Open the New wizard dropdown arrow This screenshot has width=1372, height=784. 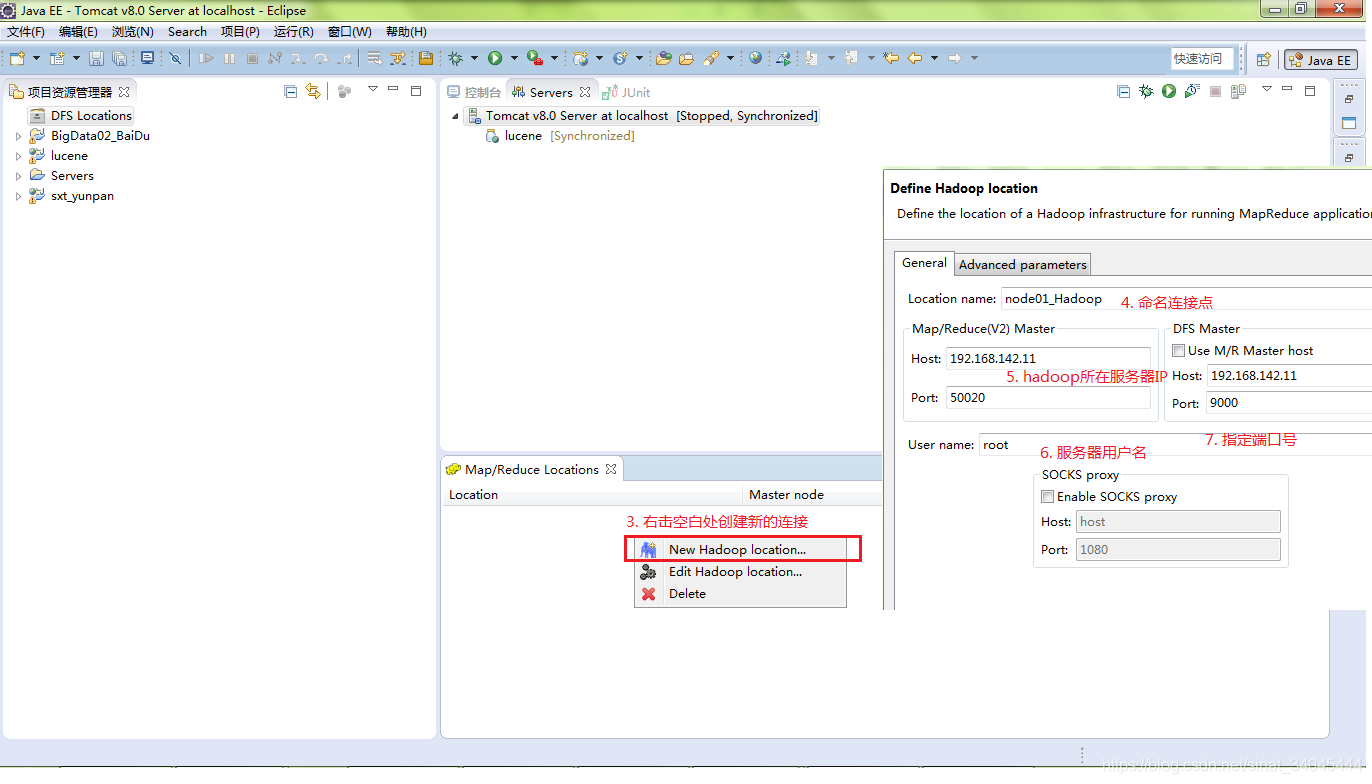[35, 58]
